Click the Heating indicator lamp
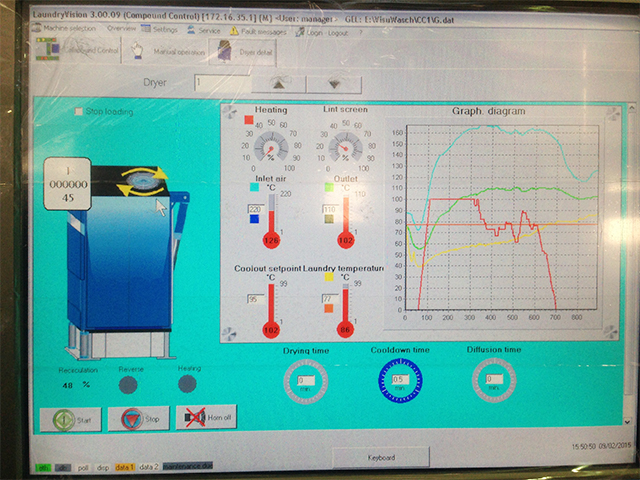 (188, 384)
